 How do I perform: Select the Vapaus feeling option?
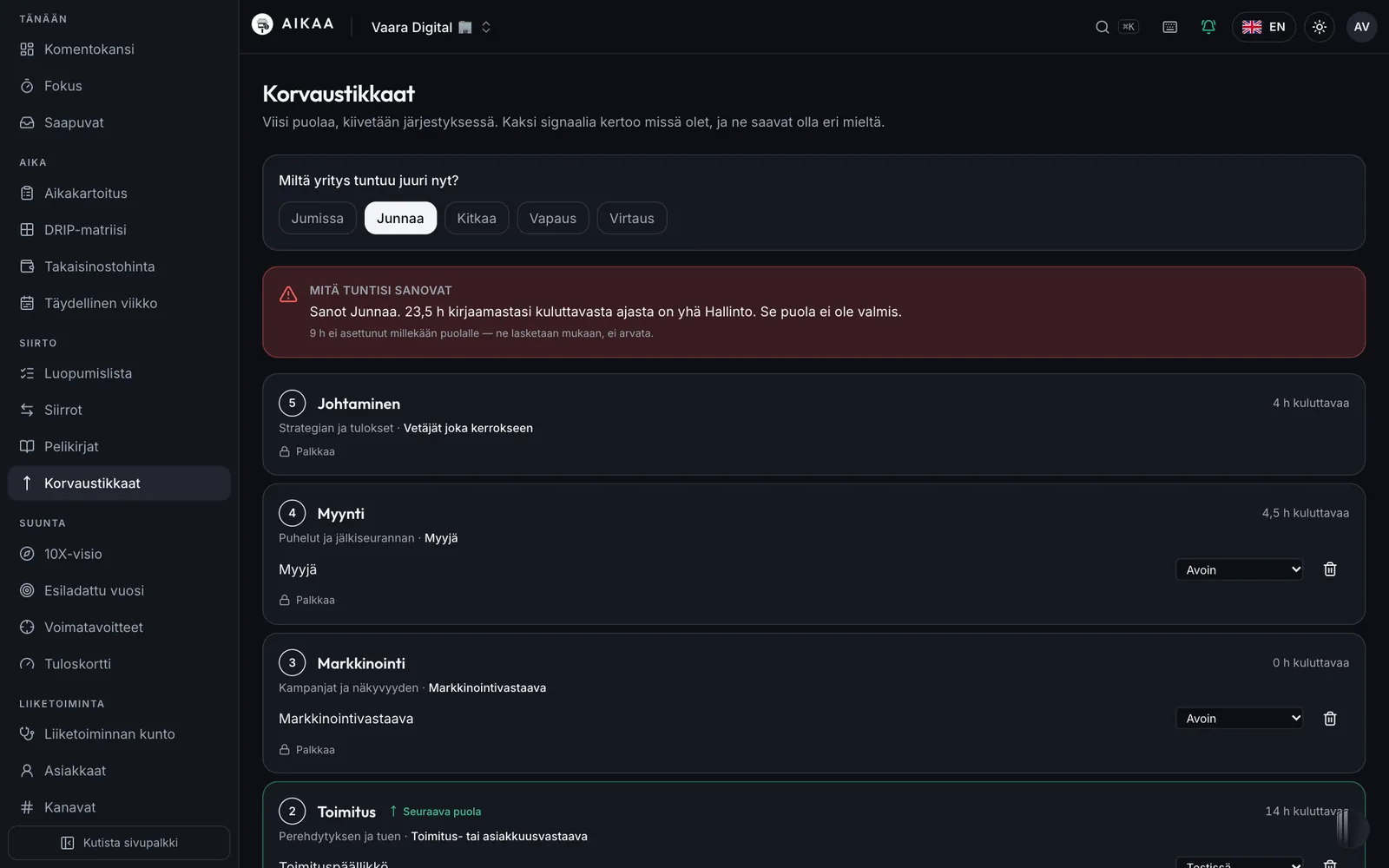click(x=553, y=218)
